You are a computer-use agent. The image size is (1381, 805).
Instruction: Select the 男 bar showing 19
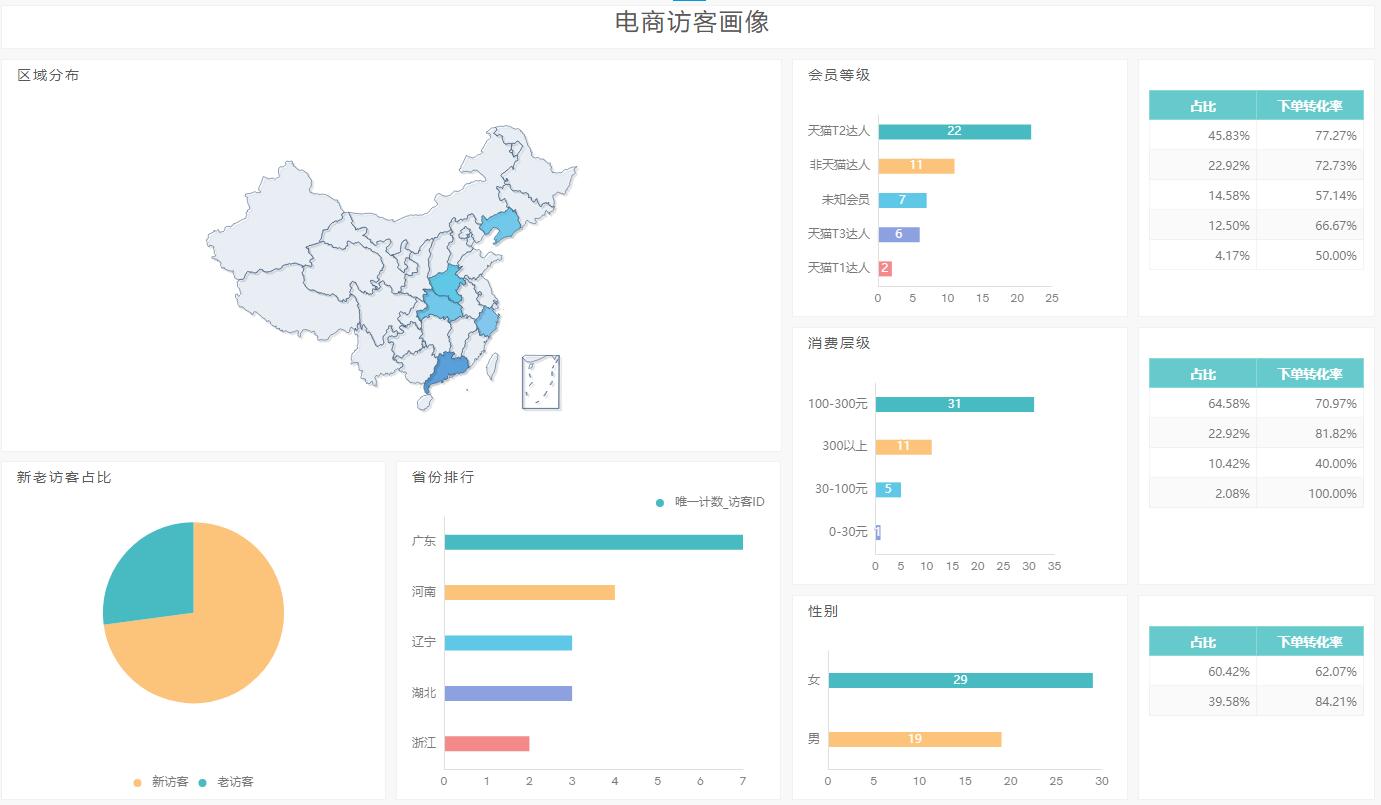click(x=914, y=739)
